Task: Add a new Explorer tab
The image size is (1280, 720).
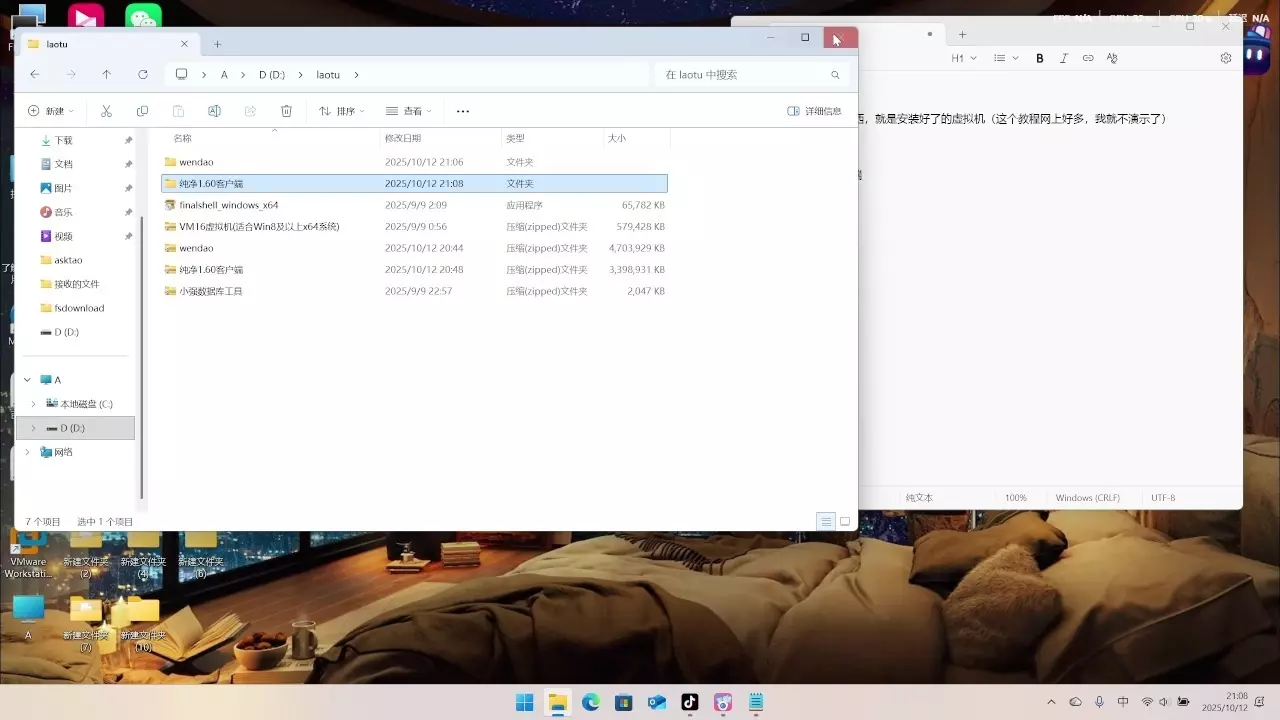Action: (217, 44)
